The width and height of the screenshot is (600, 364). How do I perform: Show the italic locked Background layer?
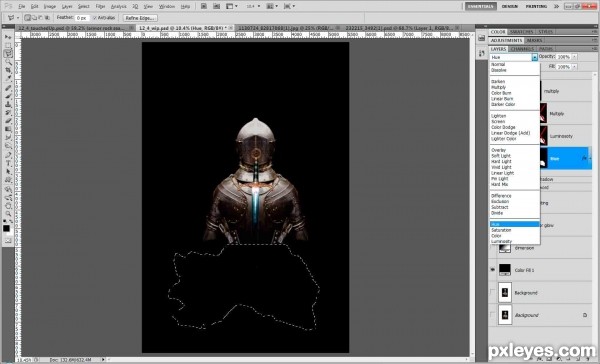[x=492, y=315]
